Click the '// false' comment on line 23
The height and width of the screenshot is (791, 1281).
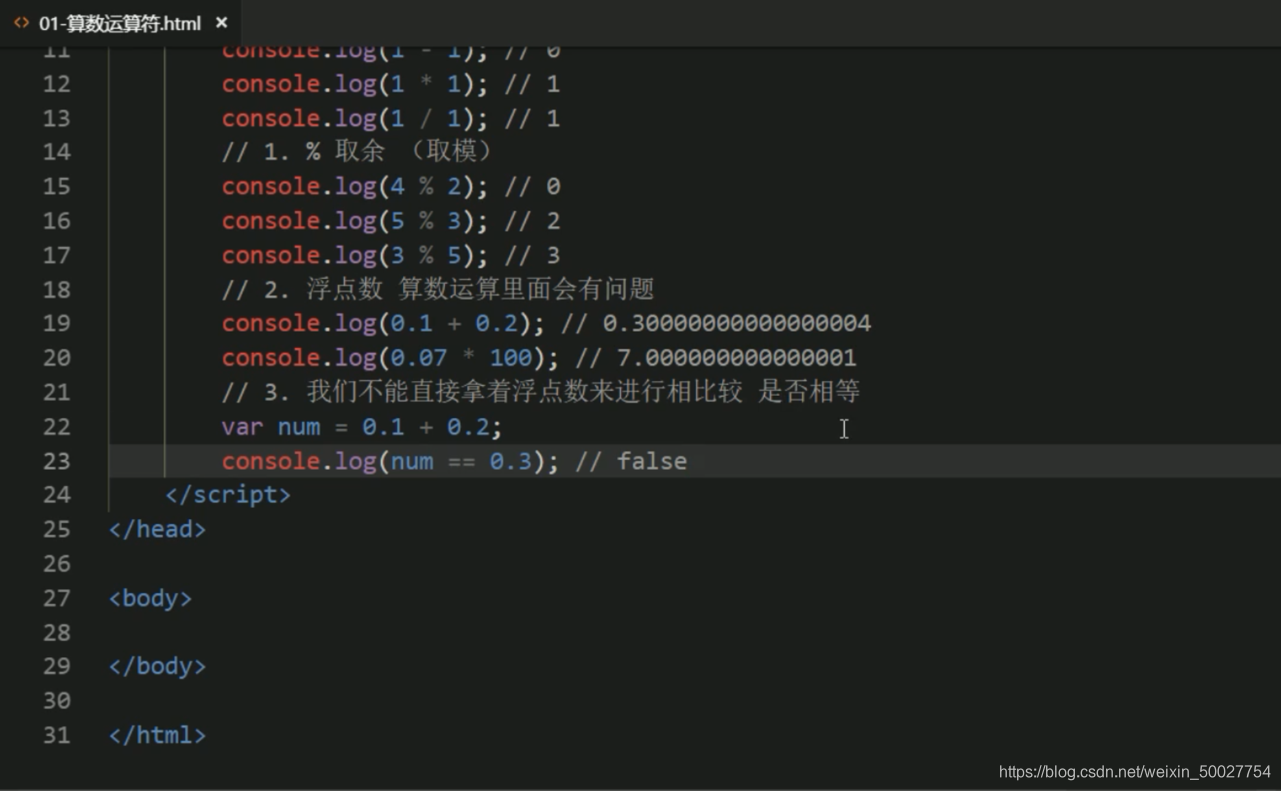(631, 461)
